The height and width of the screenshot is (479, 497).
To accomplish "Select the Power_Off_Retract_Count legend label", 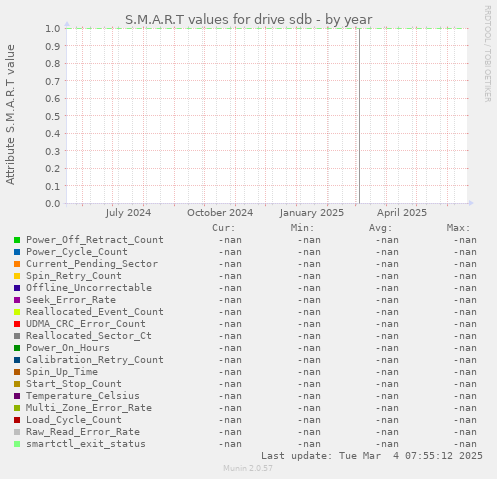I will 95,240.
